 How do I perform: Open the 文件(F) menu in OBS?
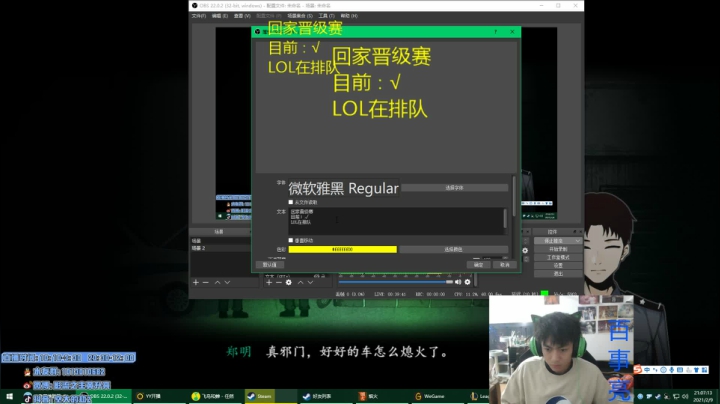click(x=198, y=16)
